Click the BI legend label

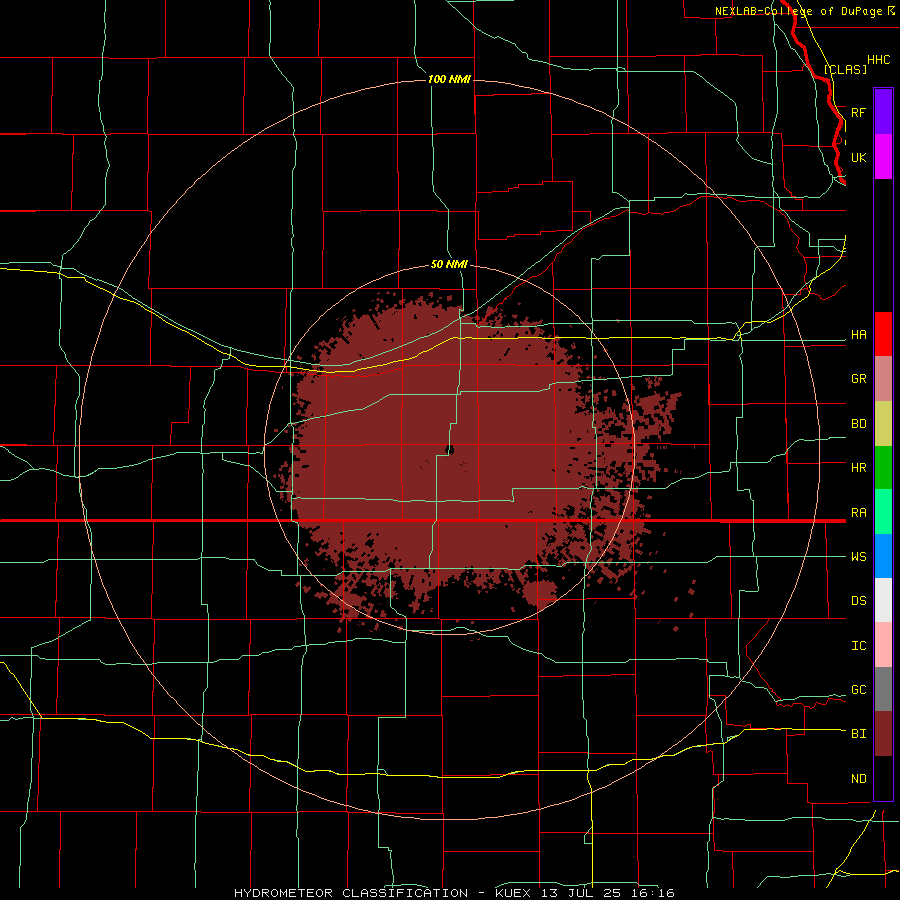point(858,734)
